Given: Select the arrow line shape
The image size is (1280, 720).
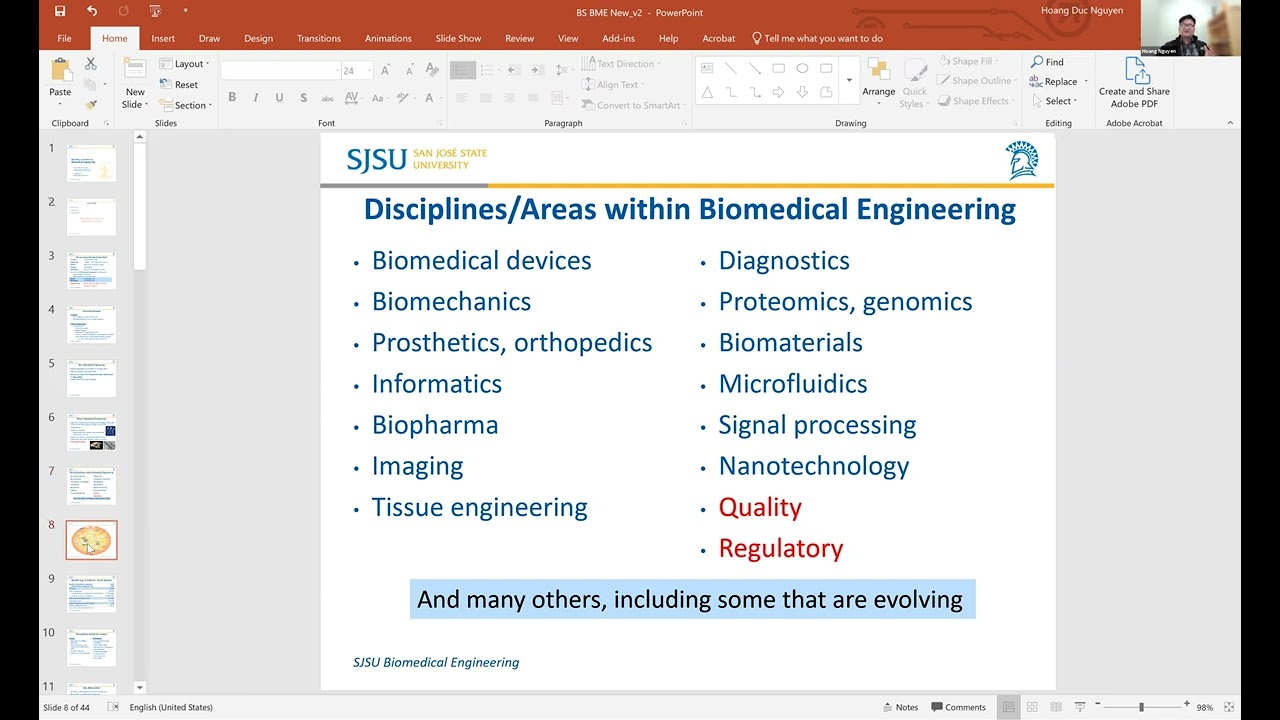Looking at the screenshot, I should (754, 68).
